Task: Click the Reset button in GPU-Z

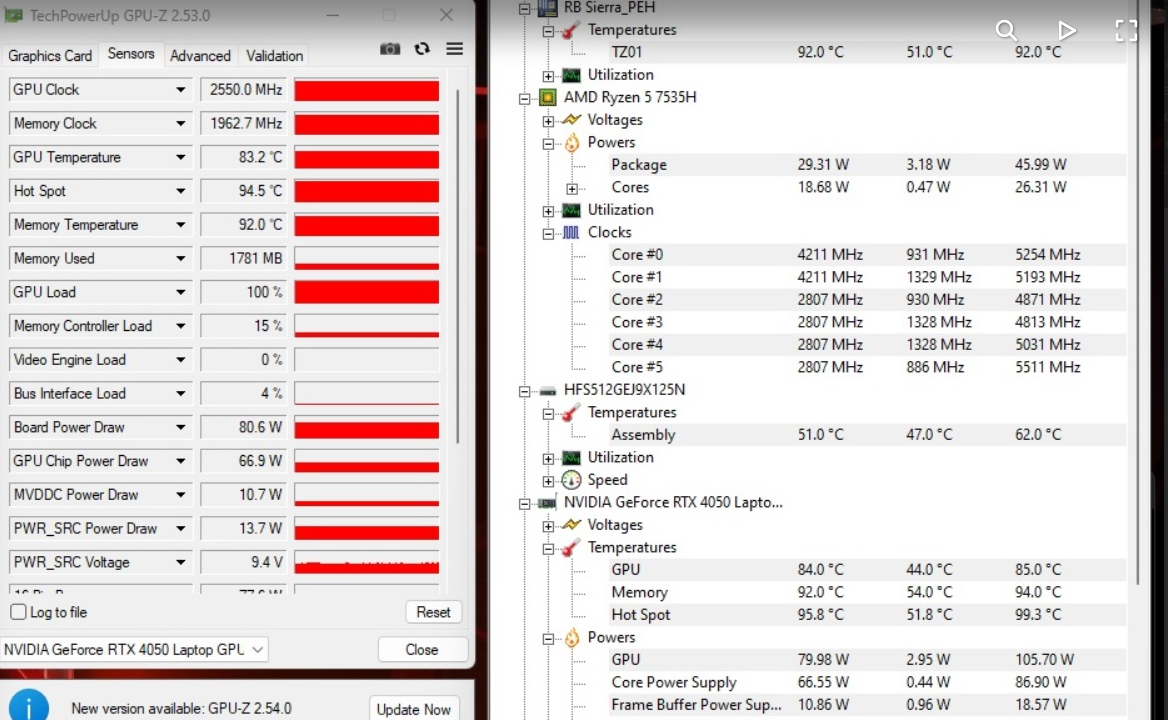Action: point(434,612)
